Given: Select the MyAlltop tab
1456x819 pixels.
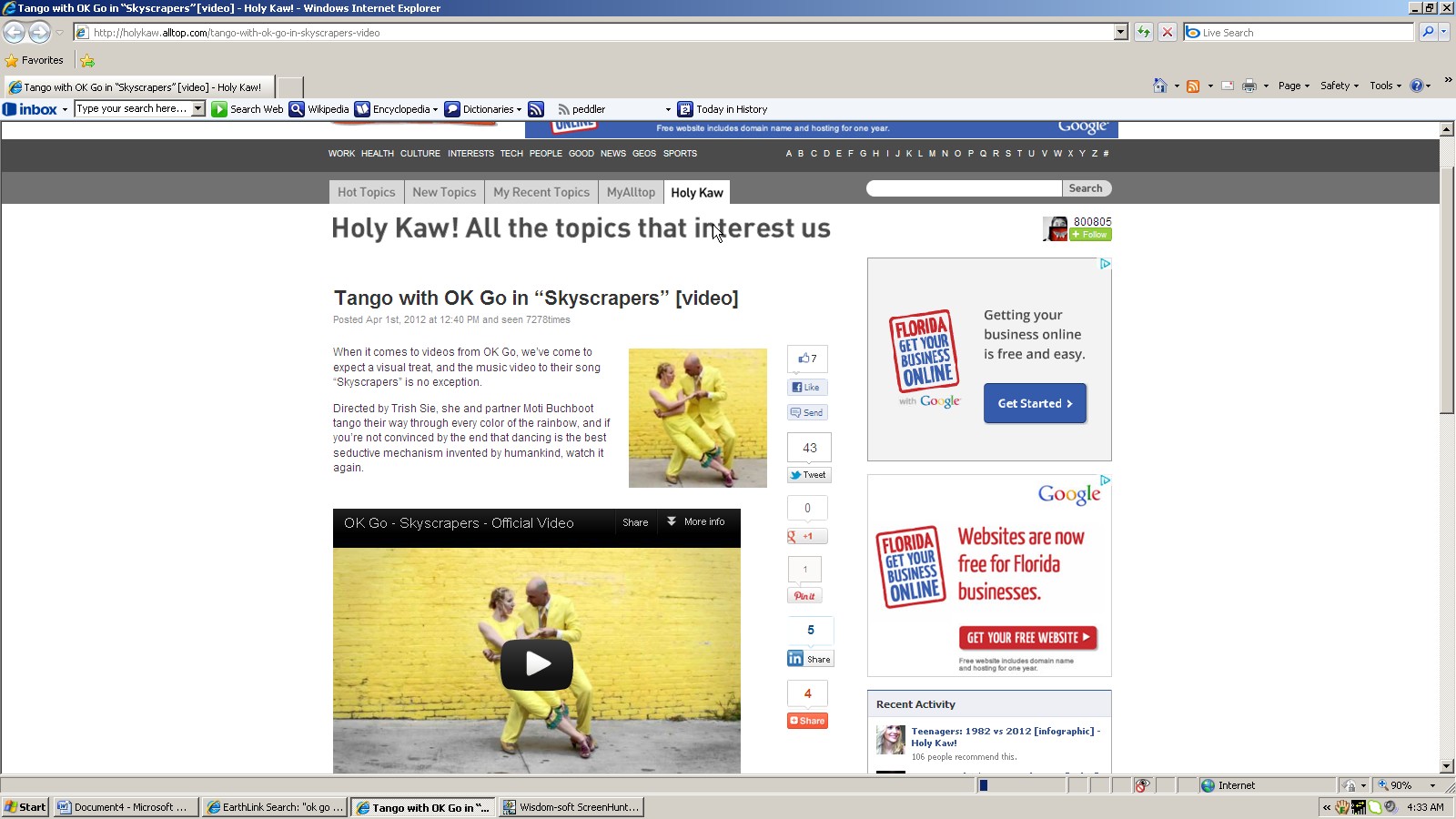Looking at the screenshot, I should pos(631,192).
